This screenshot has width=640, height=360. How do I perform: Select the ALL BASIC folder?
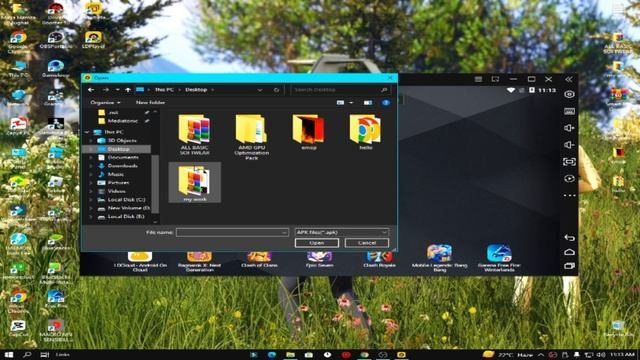(x=195, y=135)
